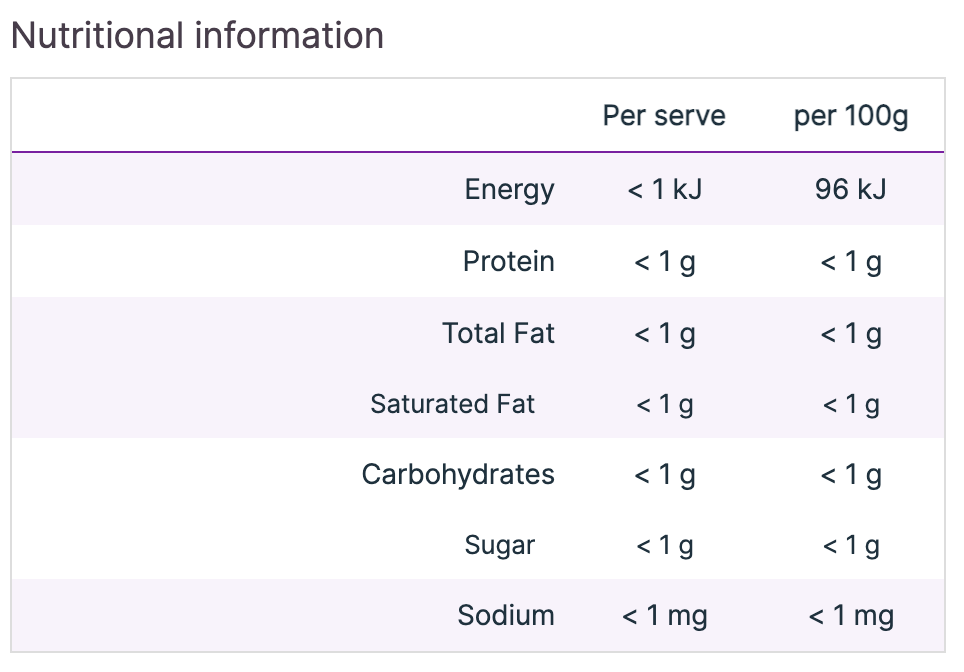The width and height of the screenshot is (964, 672).
Task: Click the Energy row label
Action: pos(509,189)
